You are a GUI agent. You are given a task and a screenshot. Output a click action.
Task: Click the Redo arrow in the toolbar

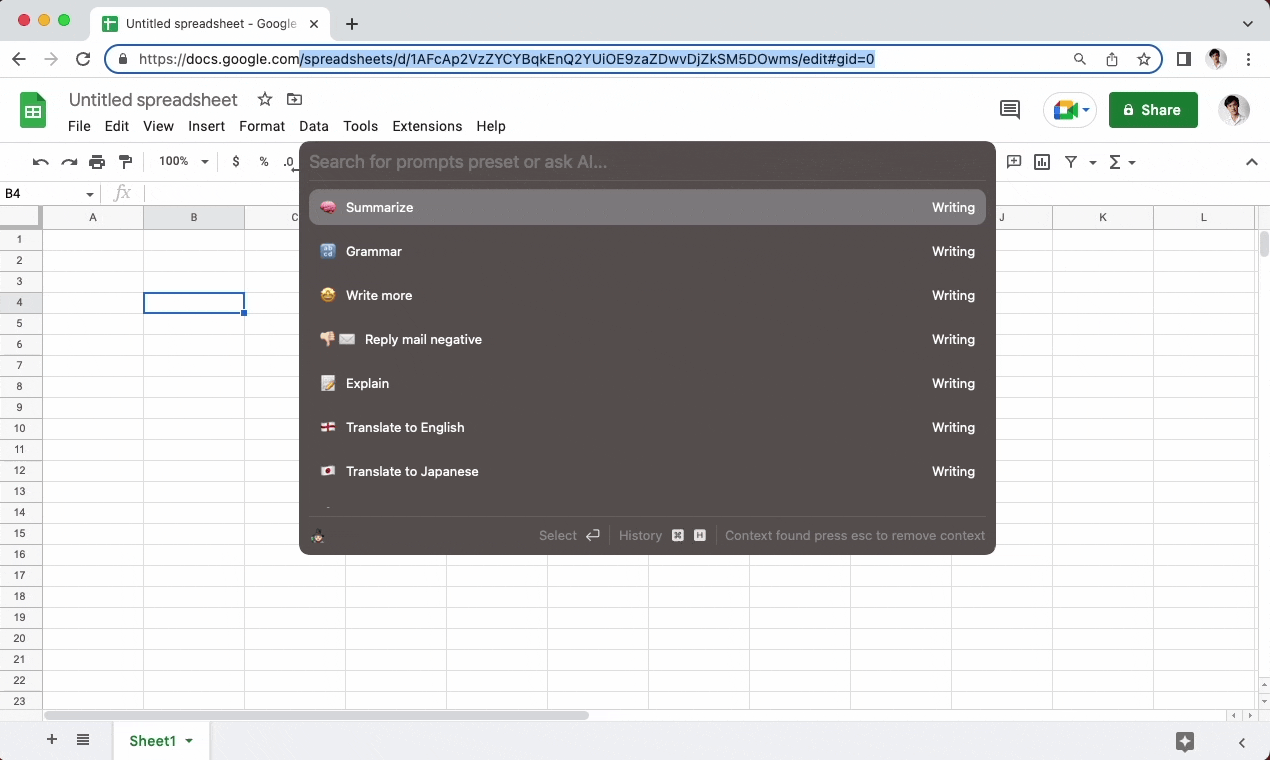tap(69, 162)
